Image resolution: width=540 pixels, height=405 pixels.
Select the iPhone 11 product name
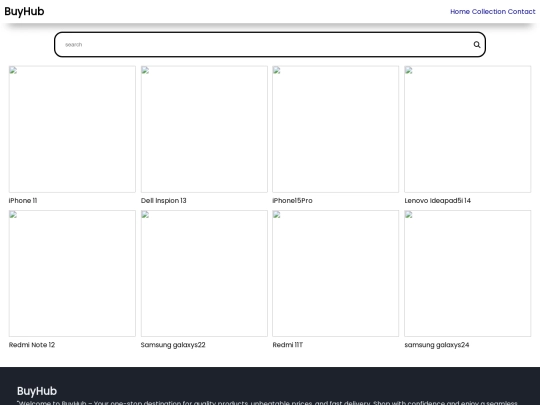[x=23, y=200]
